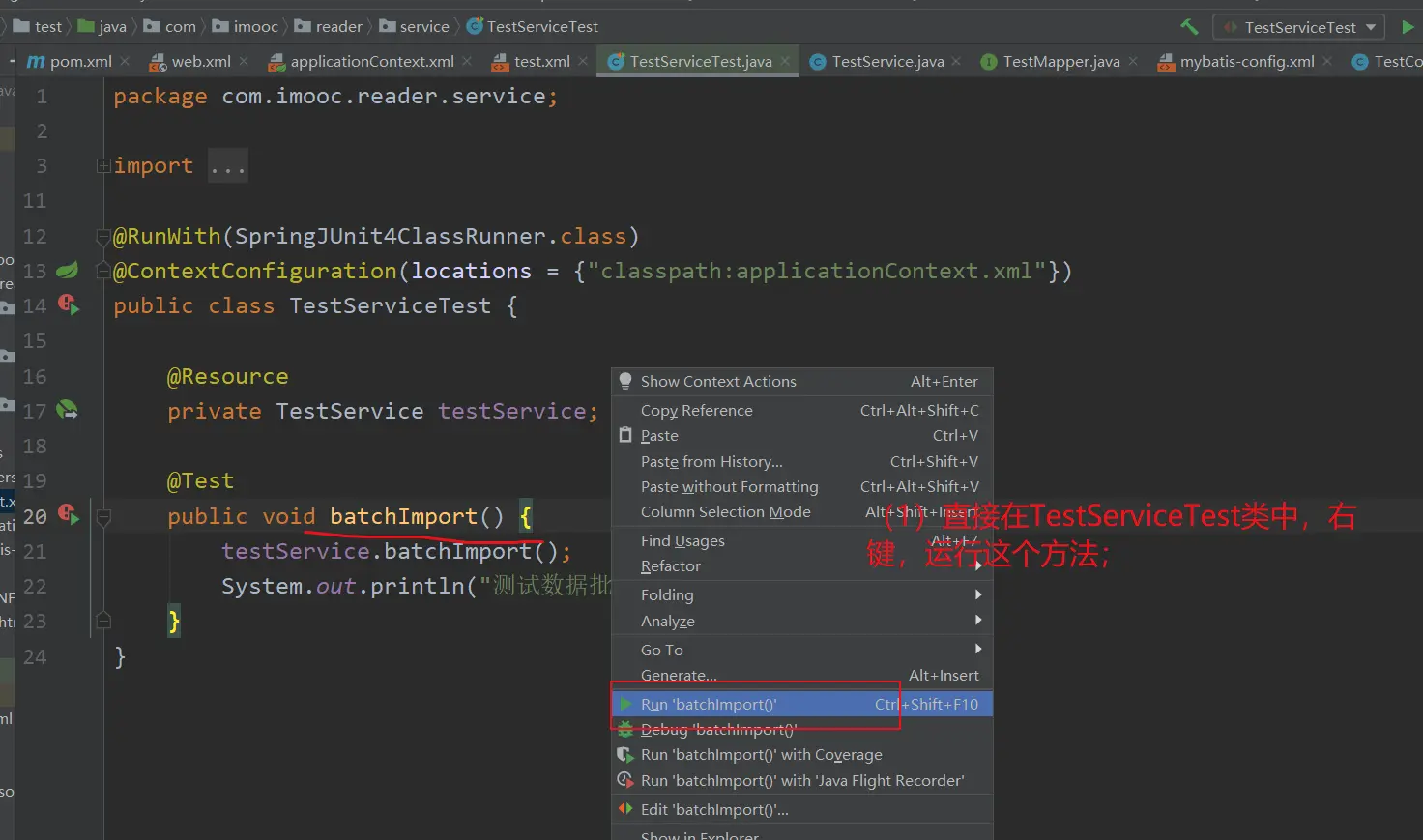Screen dimensions: 1423x840
Task: Click run test gutter icon beside batchImport method
Action: pos(68,514)
